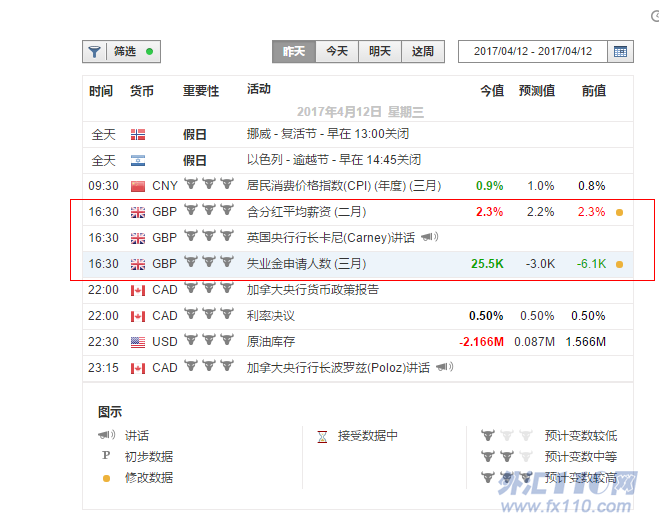Click the legend megaphone 讲话 icon
659x524 pixels.
click(x=106, y=434)
